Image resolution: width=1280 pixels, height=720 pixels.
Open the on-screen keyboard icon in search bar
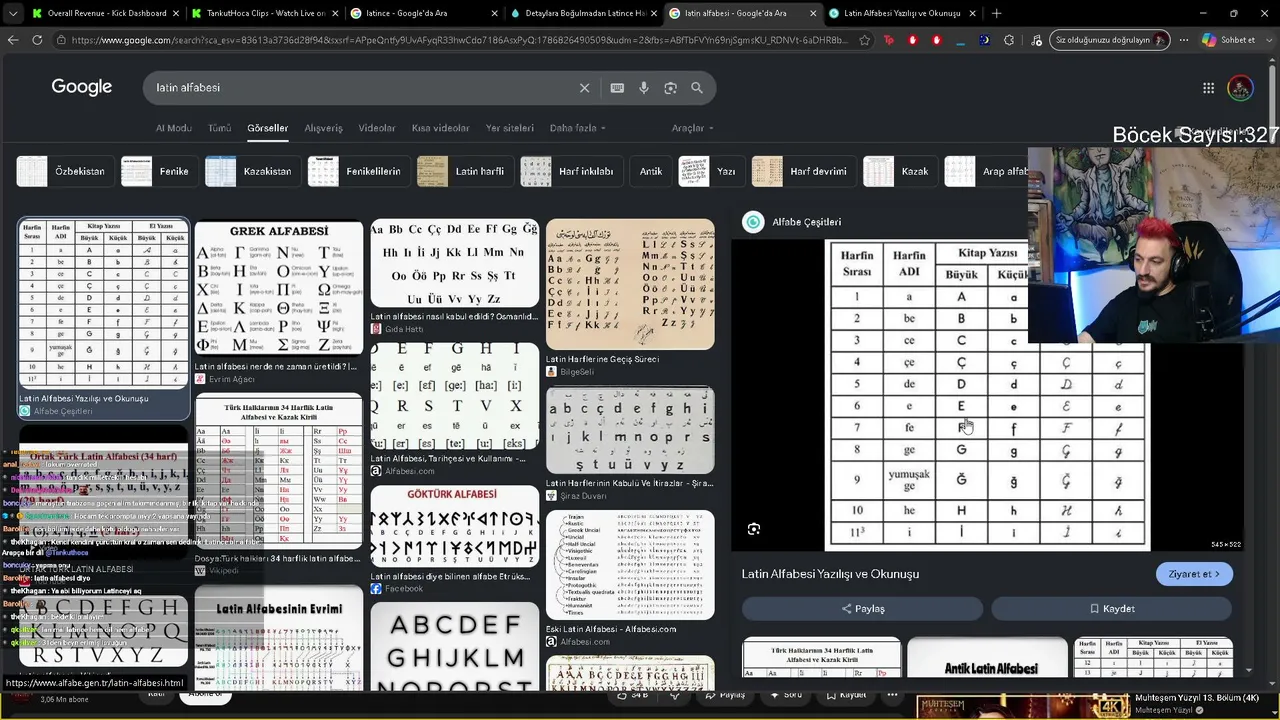click(x=617, y=88)
